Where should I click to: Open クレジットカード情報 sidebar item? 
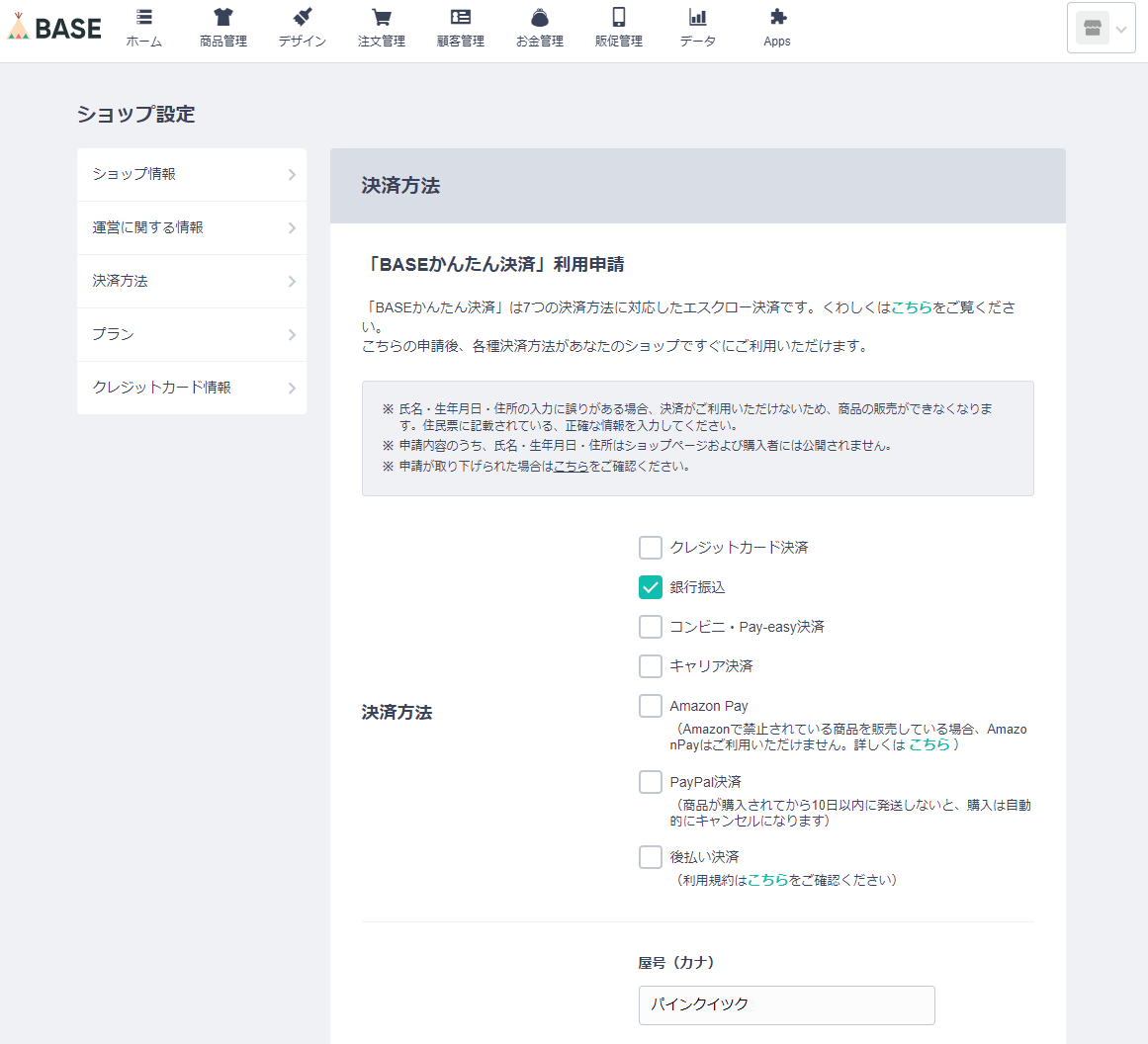click(162, 388)
